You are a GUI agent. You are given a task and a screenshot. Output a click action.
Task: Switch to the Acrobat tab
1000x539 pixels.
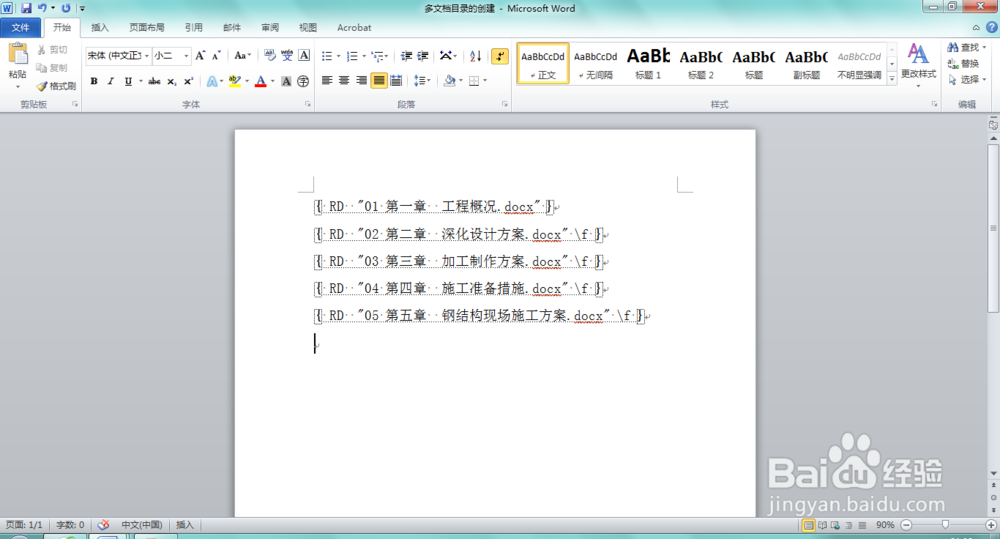pyautogui.click(x=354, y=27)
